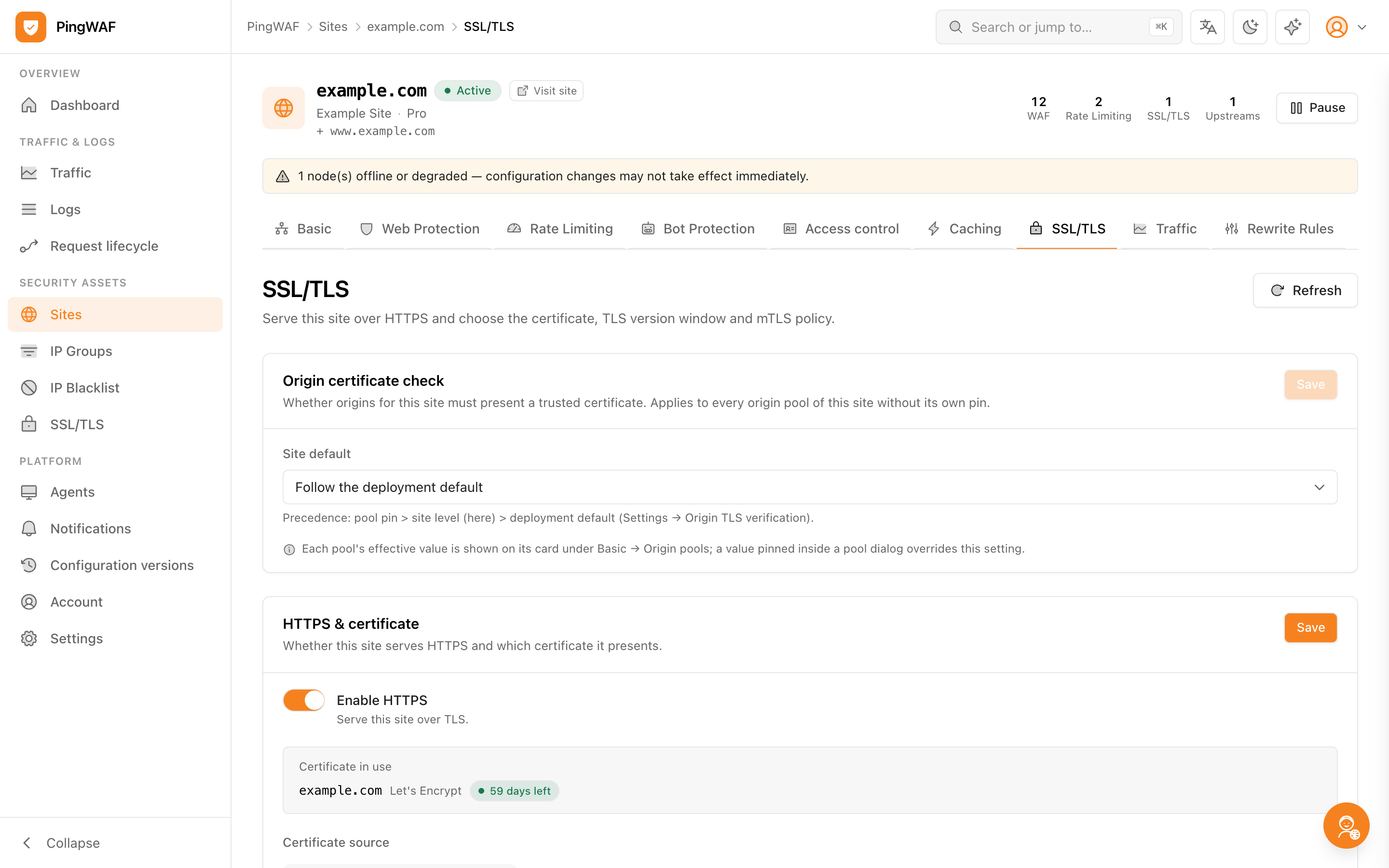Screen dimensions: 1389x868
Task: Open Notifications page
Action: coord(115,529)
